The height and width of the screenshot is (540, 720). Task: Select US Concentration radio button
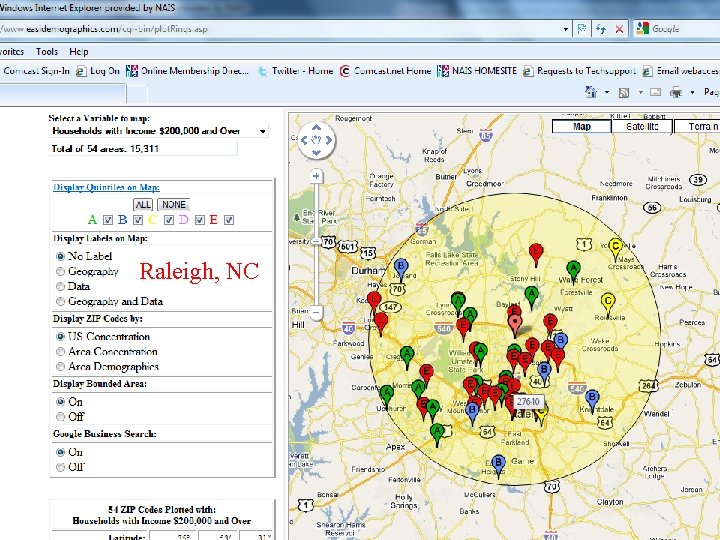tap(60, 336)
